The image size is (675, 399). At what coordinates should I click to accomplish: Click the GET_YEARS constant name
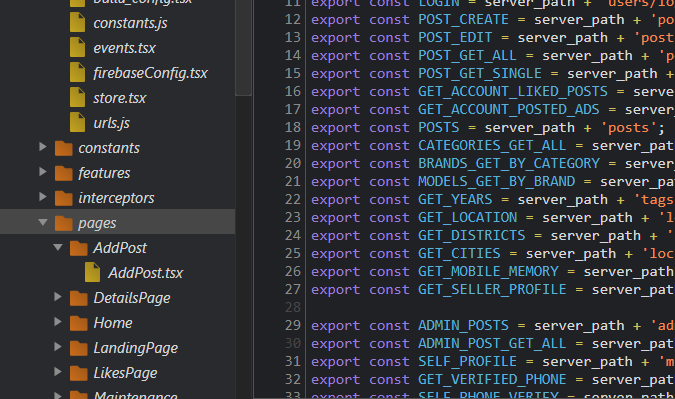coord(455,200)
